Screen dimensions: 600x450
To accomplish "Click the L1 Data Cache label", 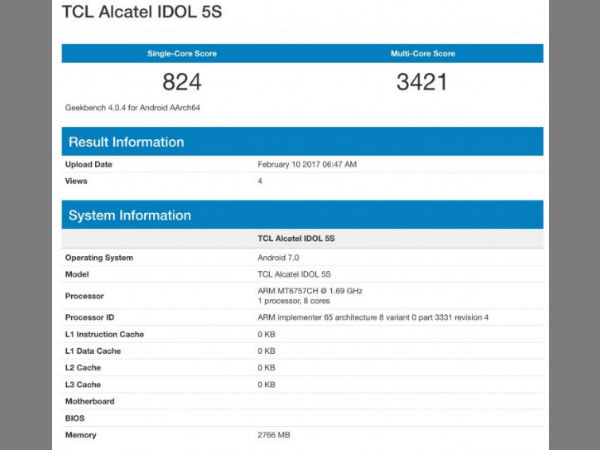I will click(x=93, y=351).
